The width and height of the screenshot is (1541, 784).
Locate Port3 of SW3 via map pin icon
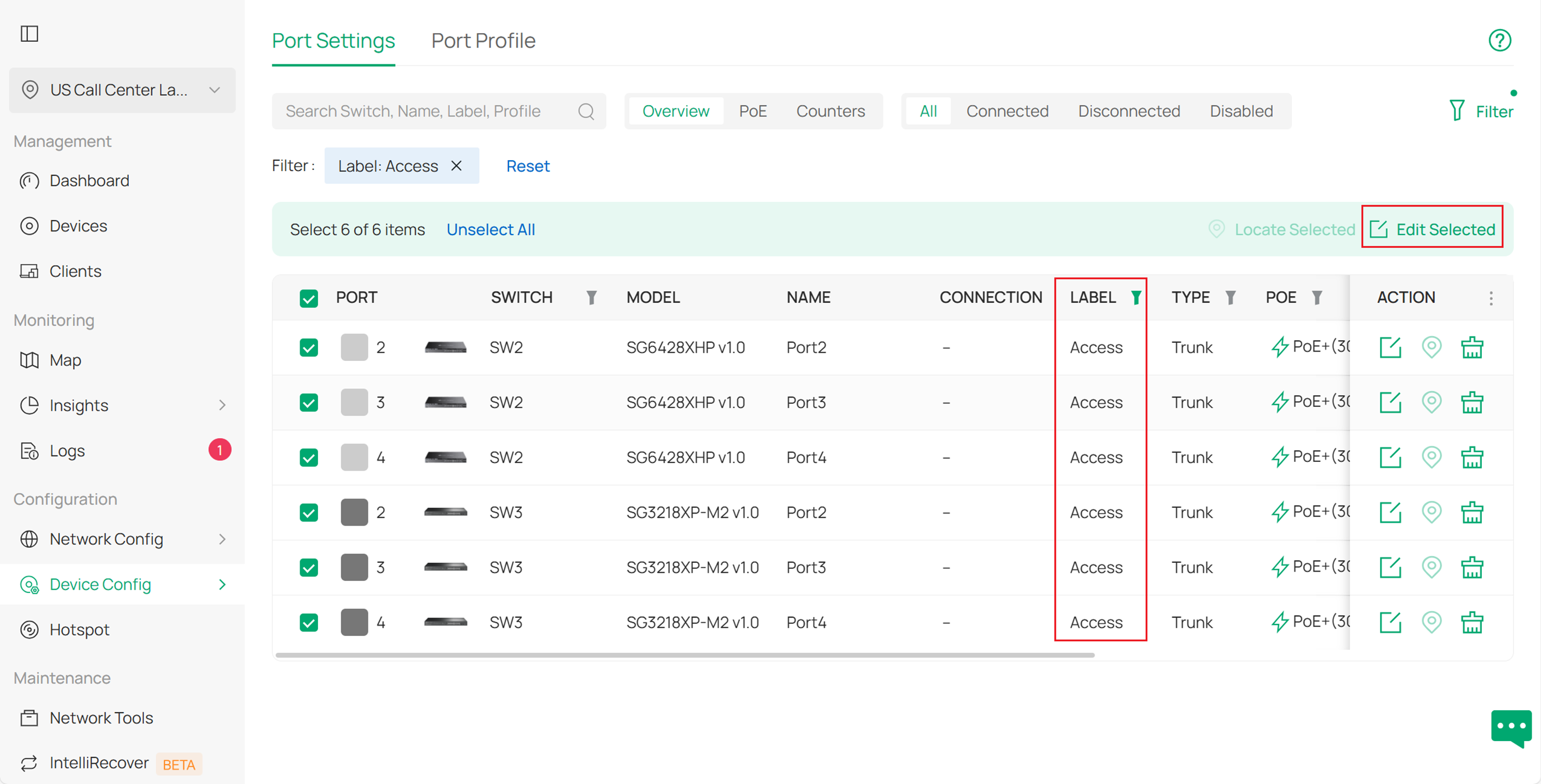coord(1431,567)
